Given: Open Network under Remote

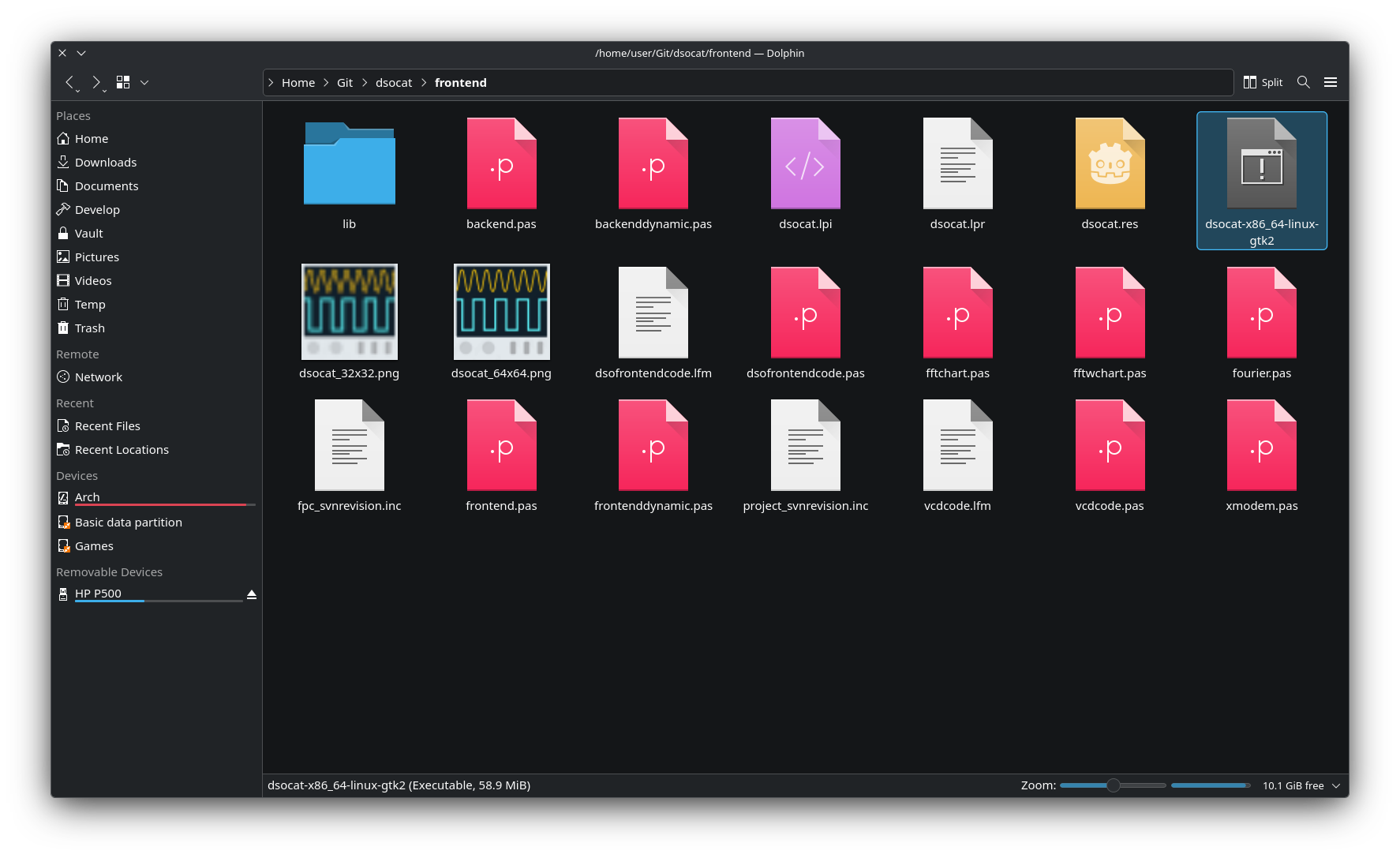Looking at the screenshot, I should 156,377.
